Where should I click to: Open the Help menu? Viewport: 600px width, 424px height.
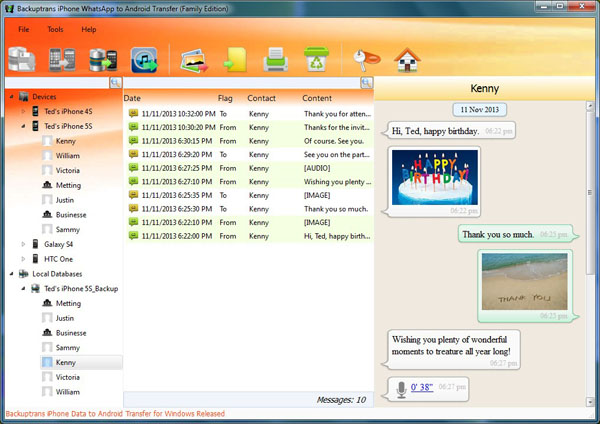89,29
